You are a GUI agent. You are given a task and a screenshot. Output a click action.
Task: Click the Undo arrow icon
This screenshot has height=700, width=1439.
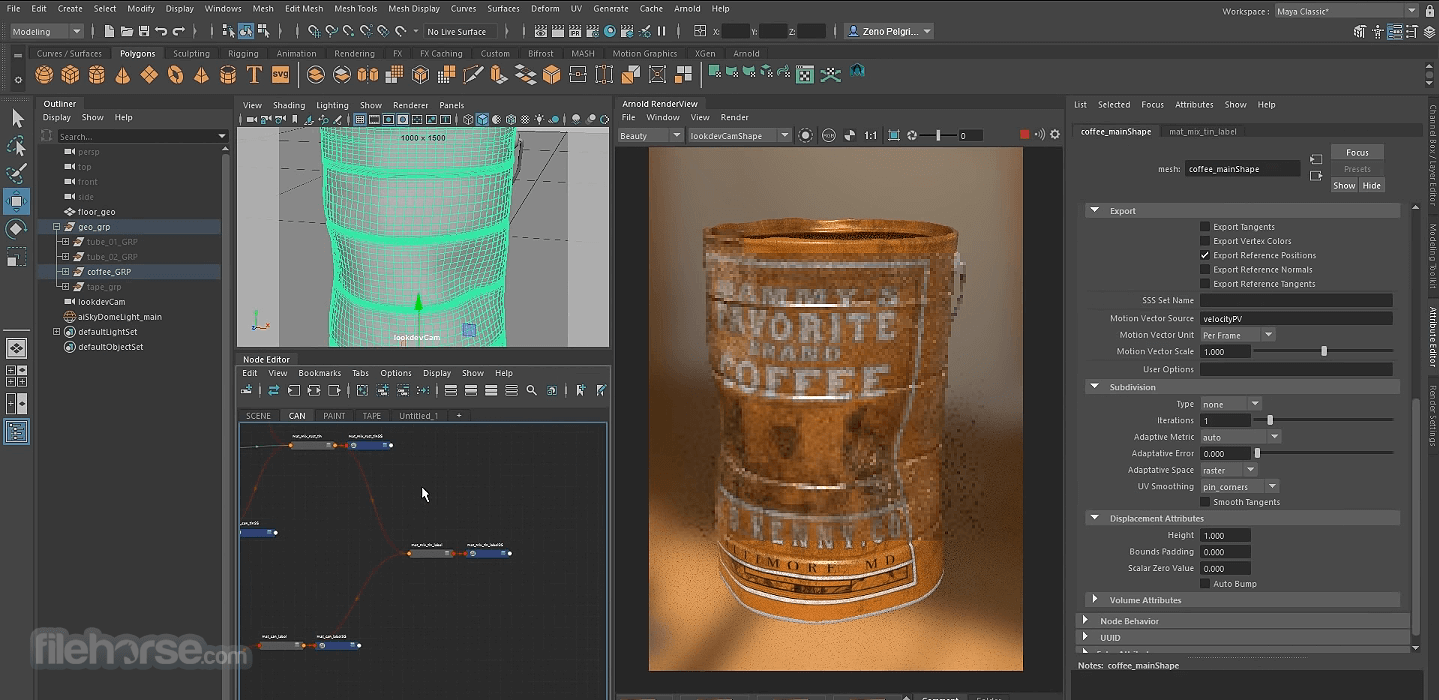point(161,32)
